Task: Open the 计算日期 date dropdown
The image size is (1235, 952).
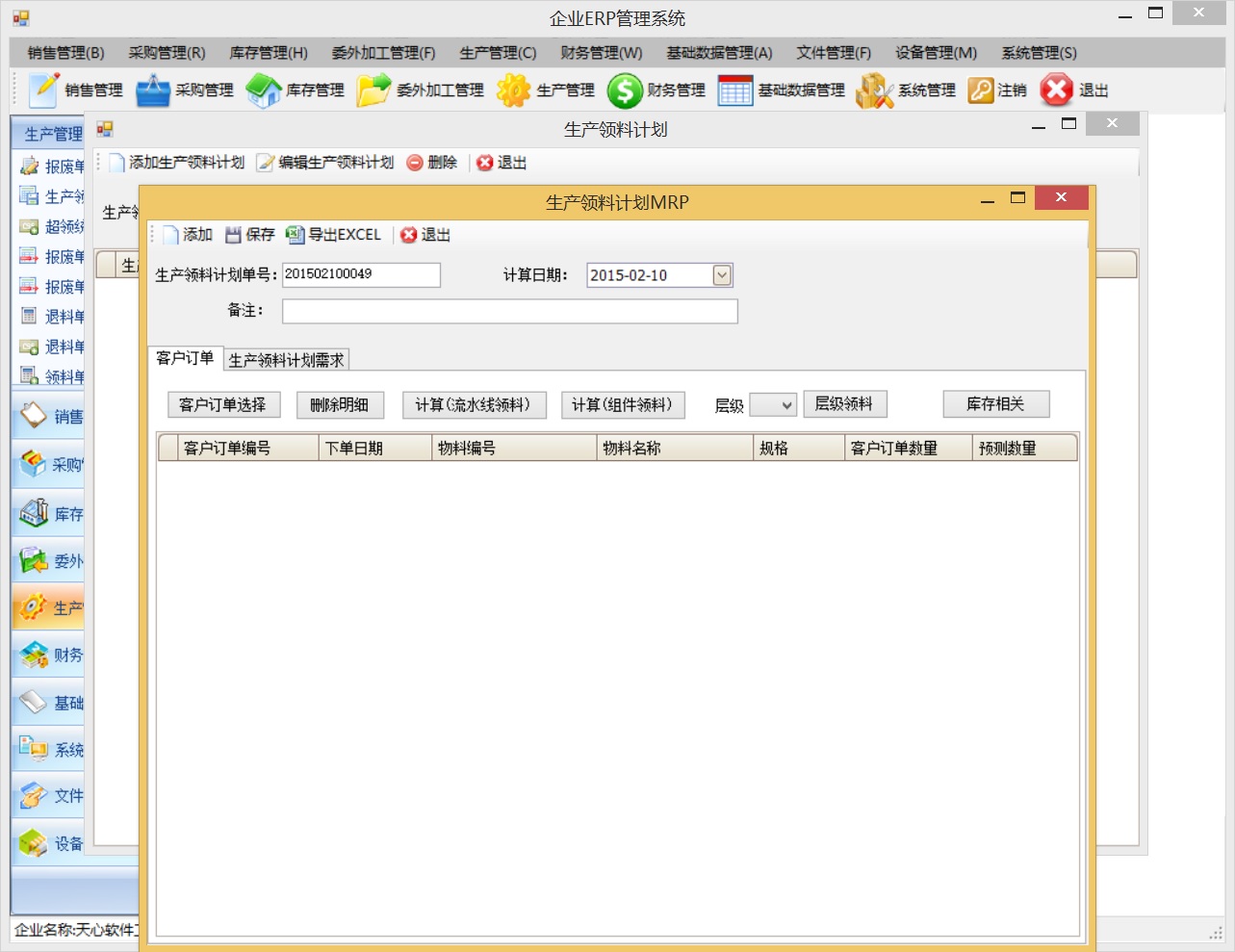Action: tap(722, 275)
